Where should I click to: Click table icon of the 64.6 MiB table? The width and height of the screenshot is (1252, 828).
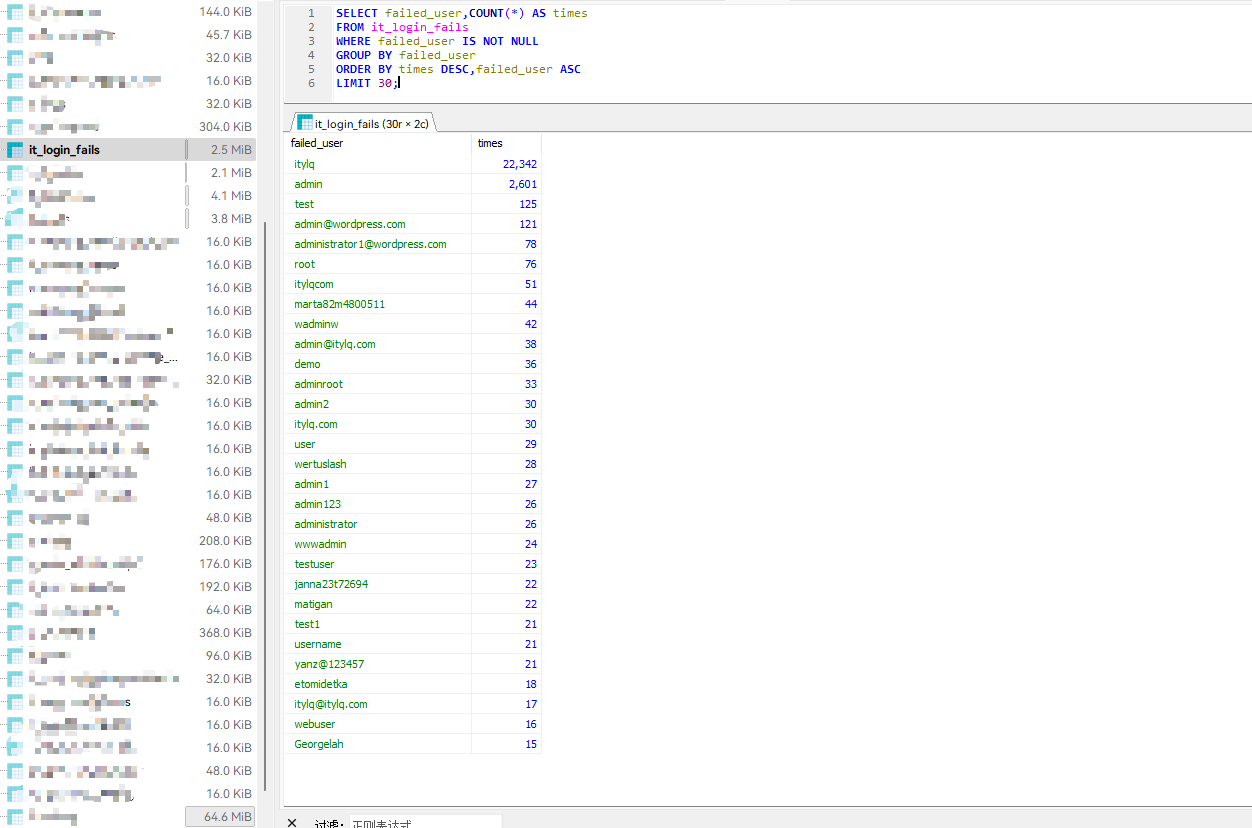pos(15,817)
